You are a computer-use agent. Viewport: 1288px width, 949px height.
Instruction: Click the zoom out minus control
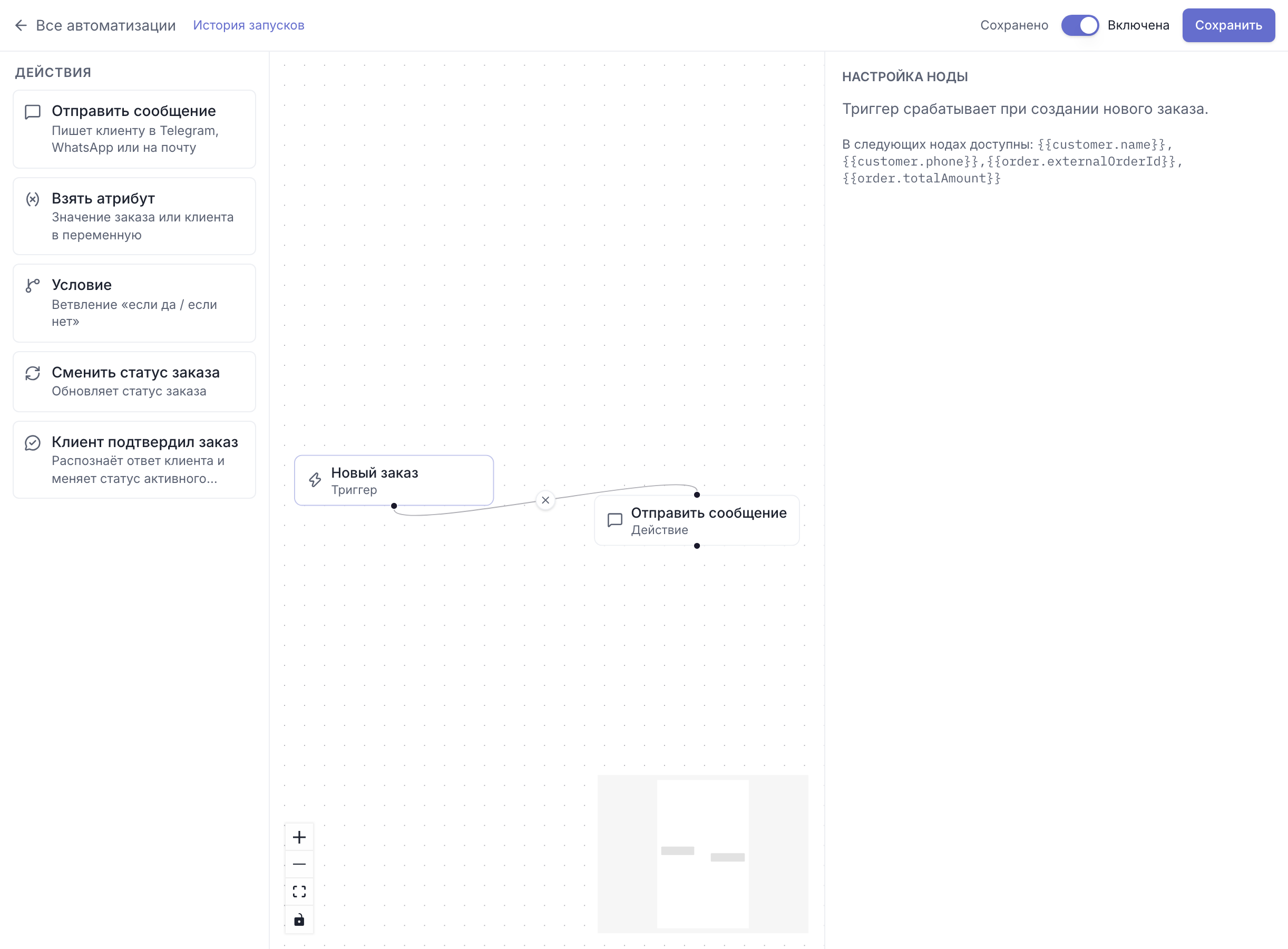tap(299, 864)
